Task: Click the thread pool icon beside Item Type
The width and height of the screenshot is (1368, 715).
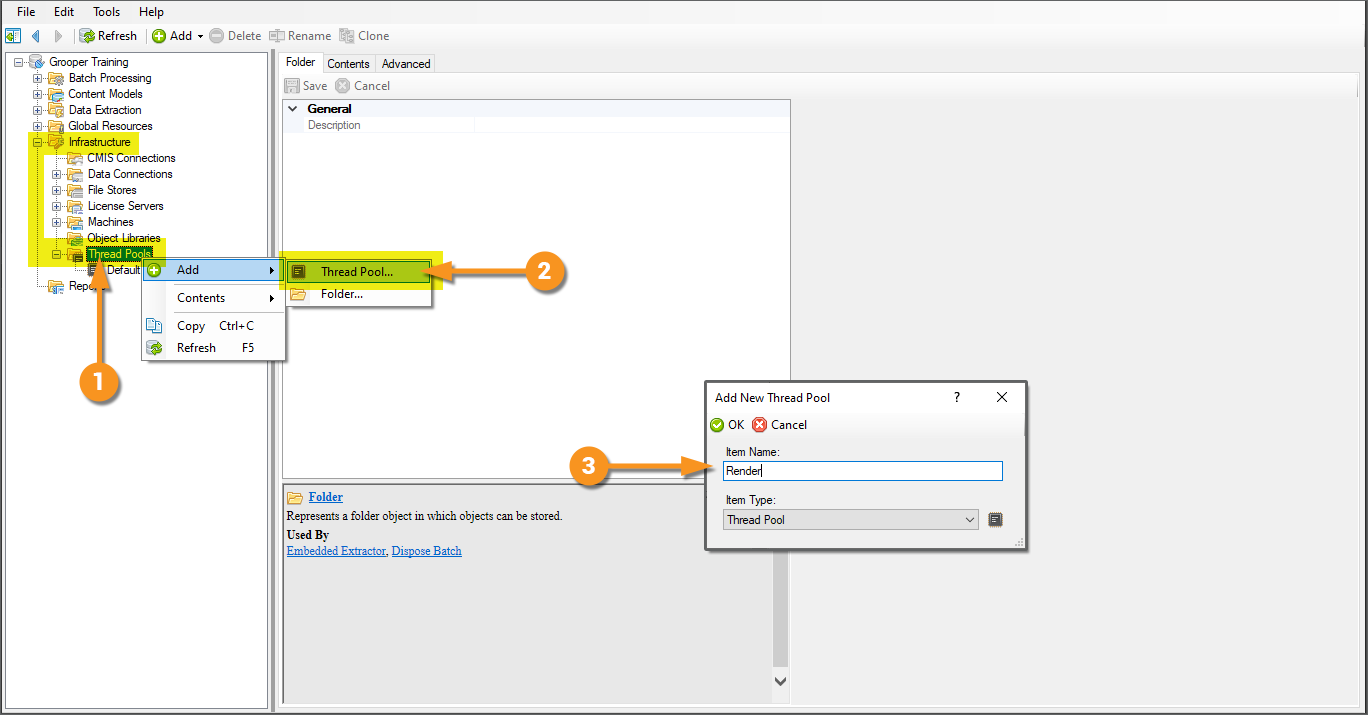Action: pyautogui.click(x=995, y=520)
